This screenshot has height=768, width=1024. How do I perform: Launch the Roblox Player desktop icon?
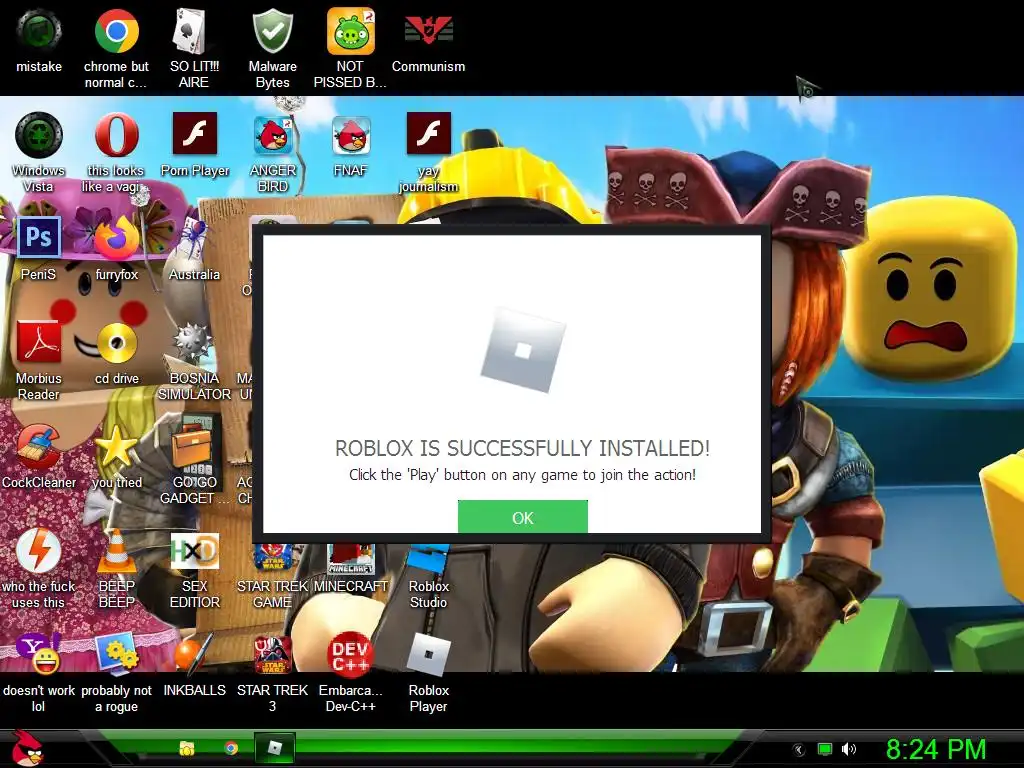tap(428, 673)
